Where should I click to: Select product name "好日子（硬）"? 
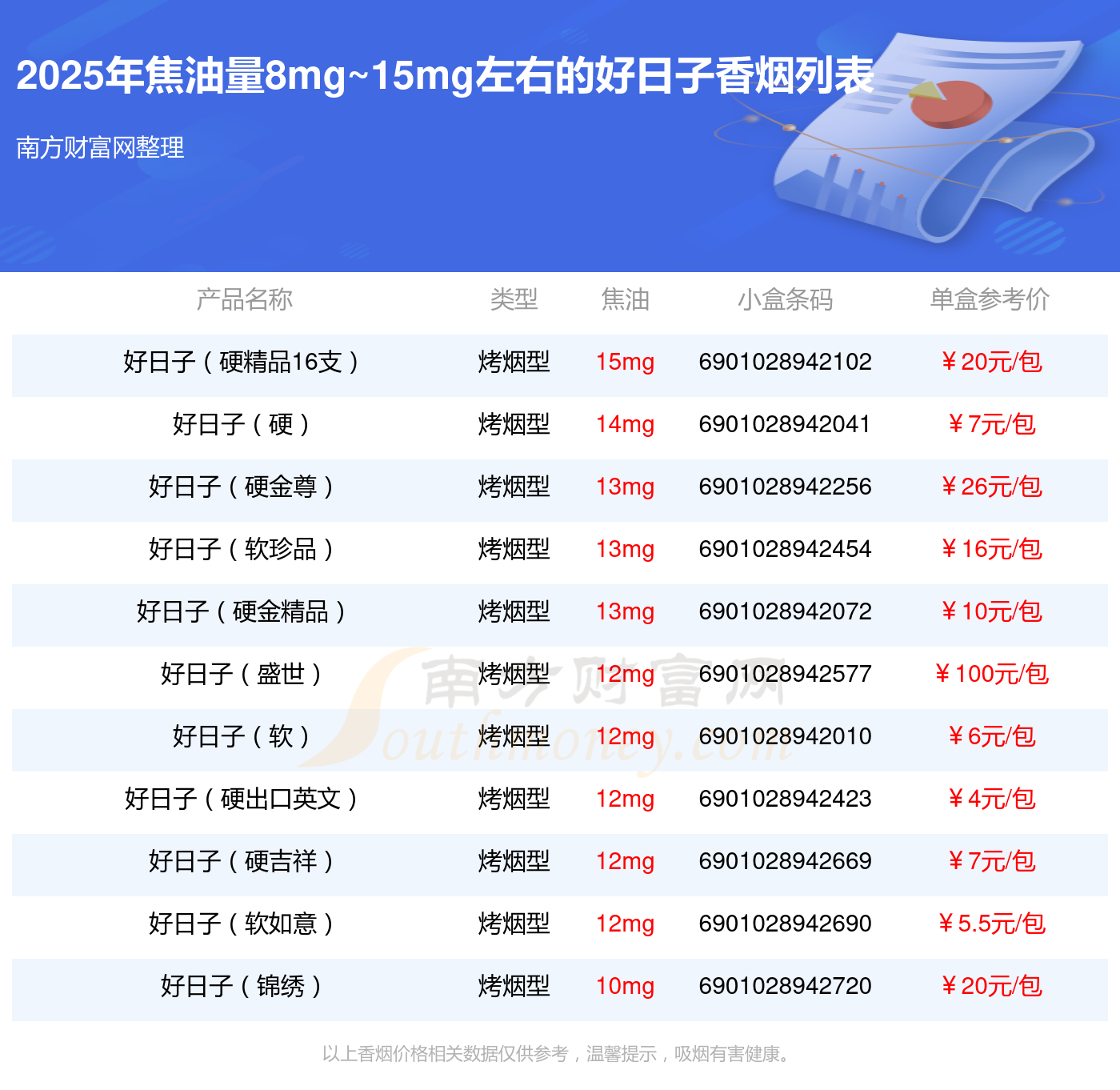pyautogui.click(x=241, y=424)
